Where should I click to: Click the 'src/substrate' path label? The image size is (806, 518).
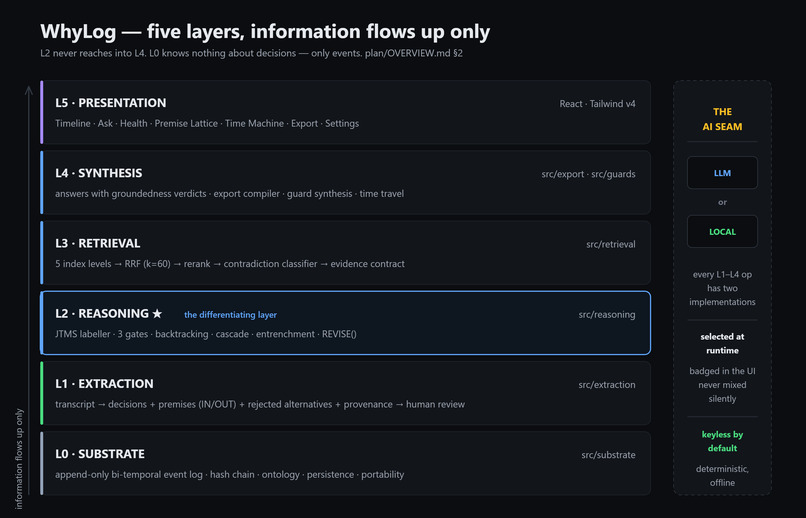click(609, 455)
